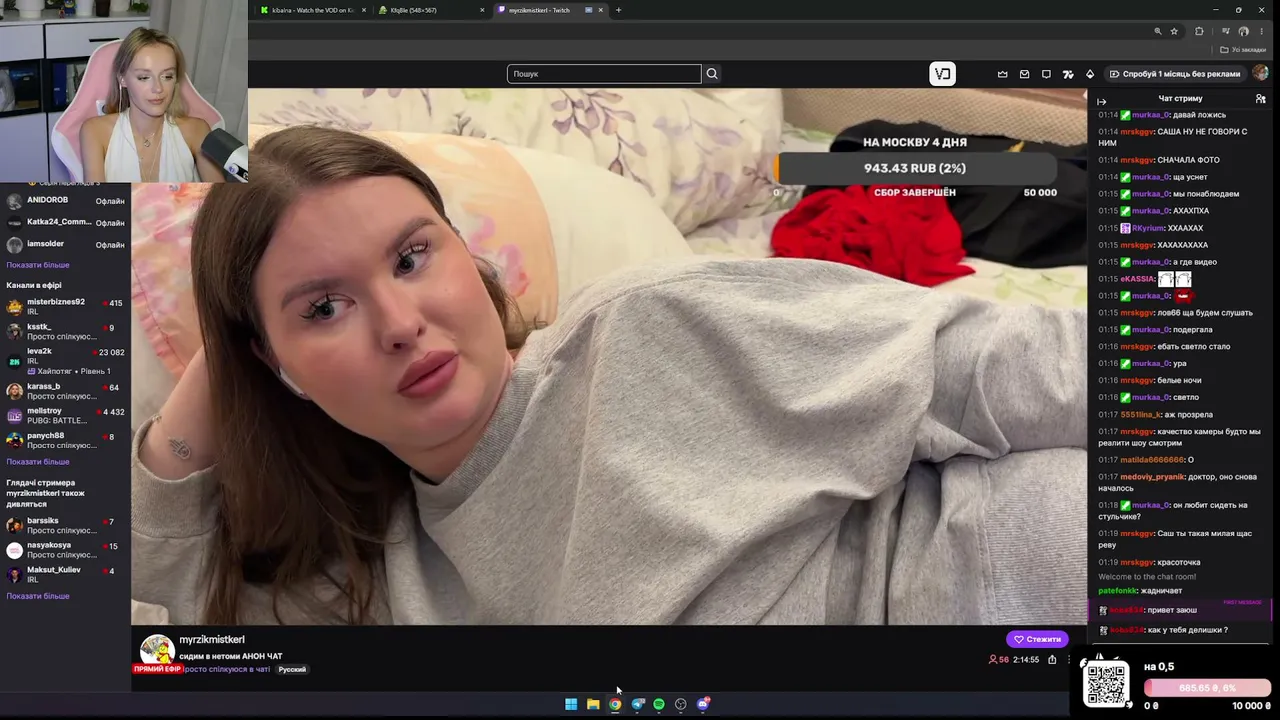Image resolution: width=1280 pixels, height=720 pixels.
Task: Click the 'Пошук' search field
Action: [x=604, y=74]
